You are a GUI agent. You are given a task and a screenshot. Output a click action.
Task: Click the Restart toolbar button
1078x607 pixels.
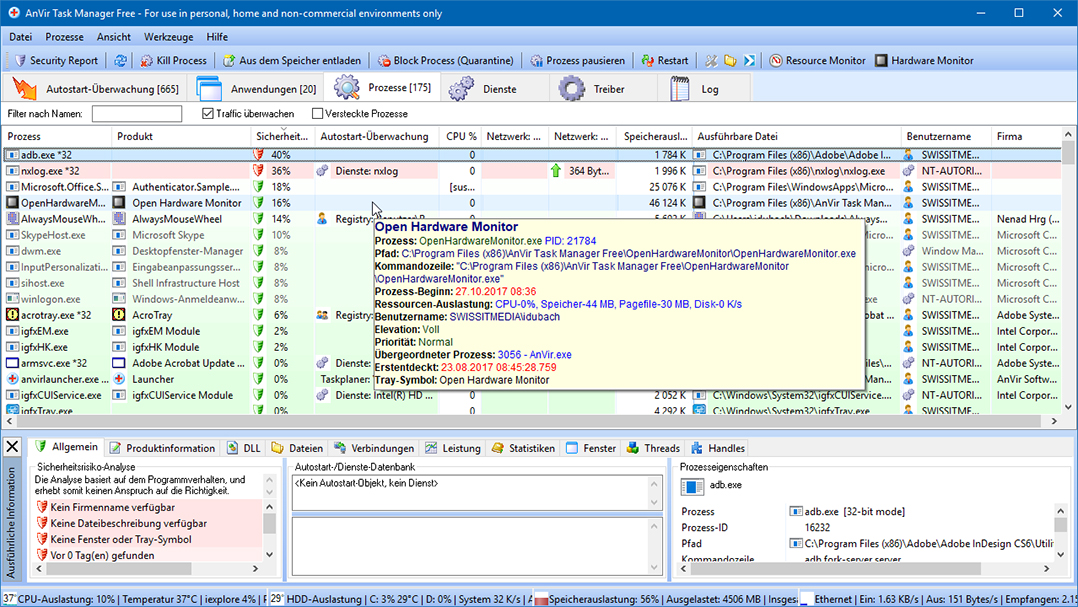tap(665, 60)
